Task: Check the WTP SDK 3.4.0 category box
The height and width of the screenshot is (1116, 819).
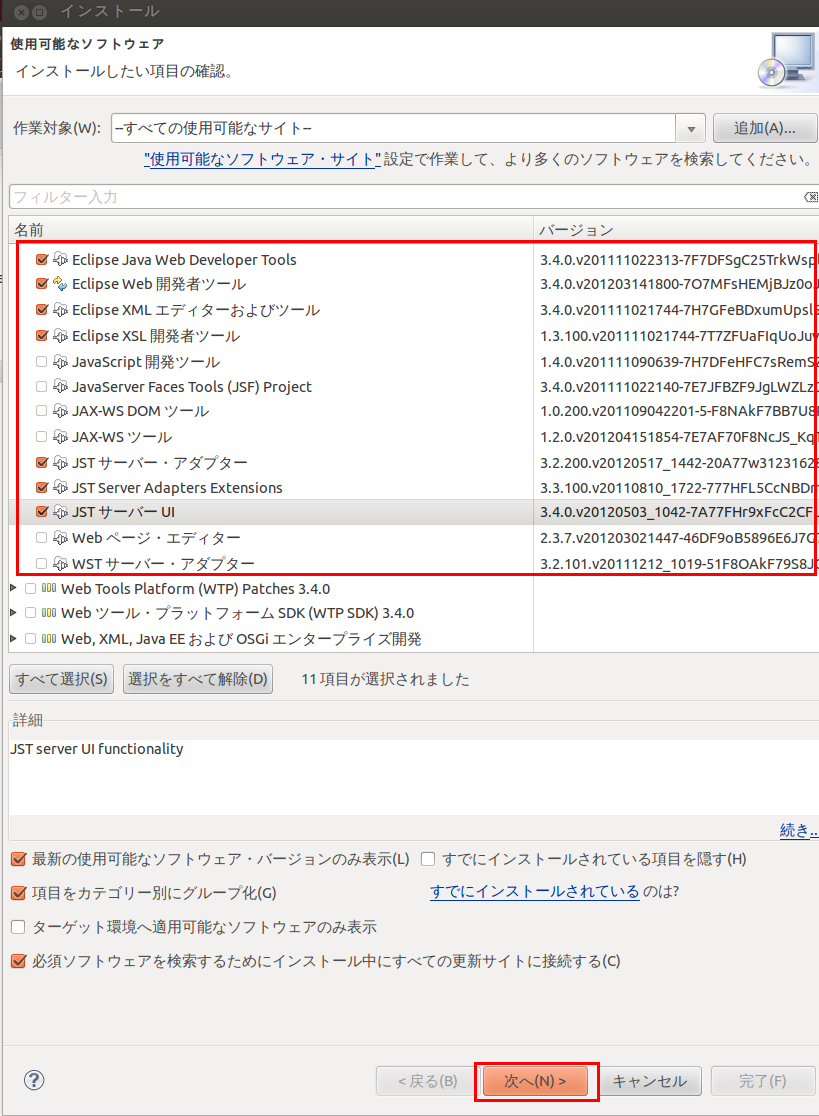Action: [31, 613]
